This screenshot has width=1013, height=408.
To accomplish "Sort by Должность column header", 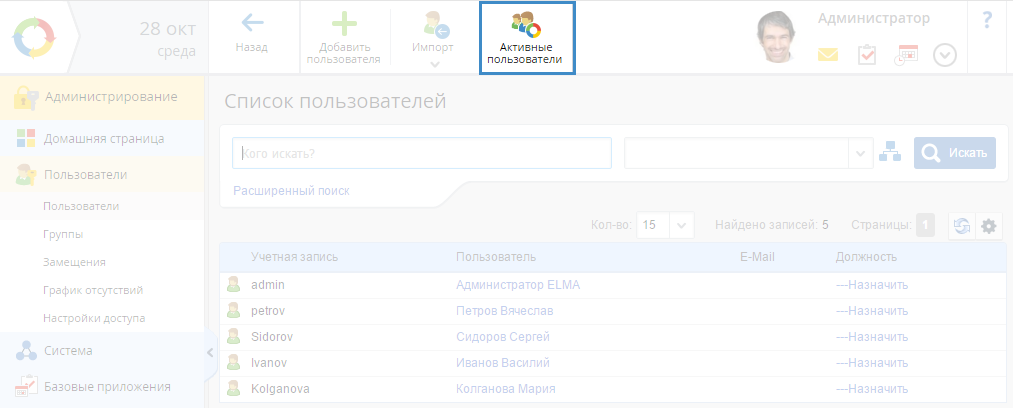I will 866,257.
